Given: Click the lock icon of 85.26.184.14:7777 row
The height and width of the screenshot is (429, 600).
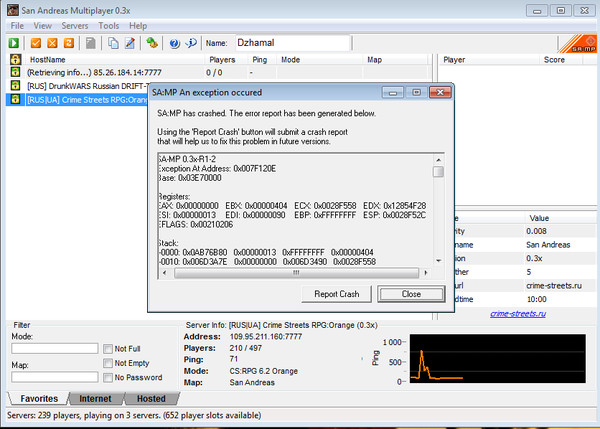Looking at the screenshot, I should pyautogui.click(x=15, y=72).
